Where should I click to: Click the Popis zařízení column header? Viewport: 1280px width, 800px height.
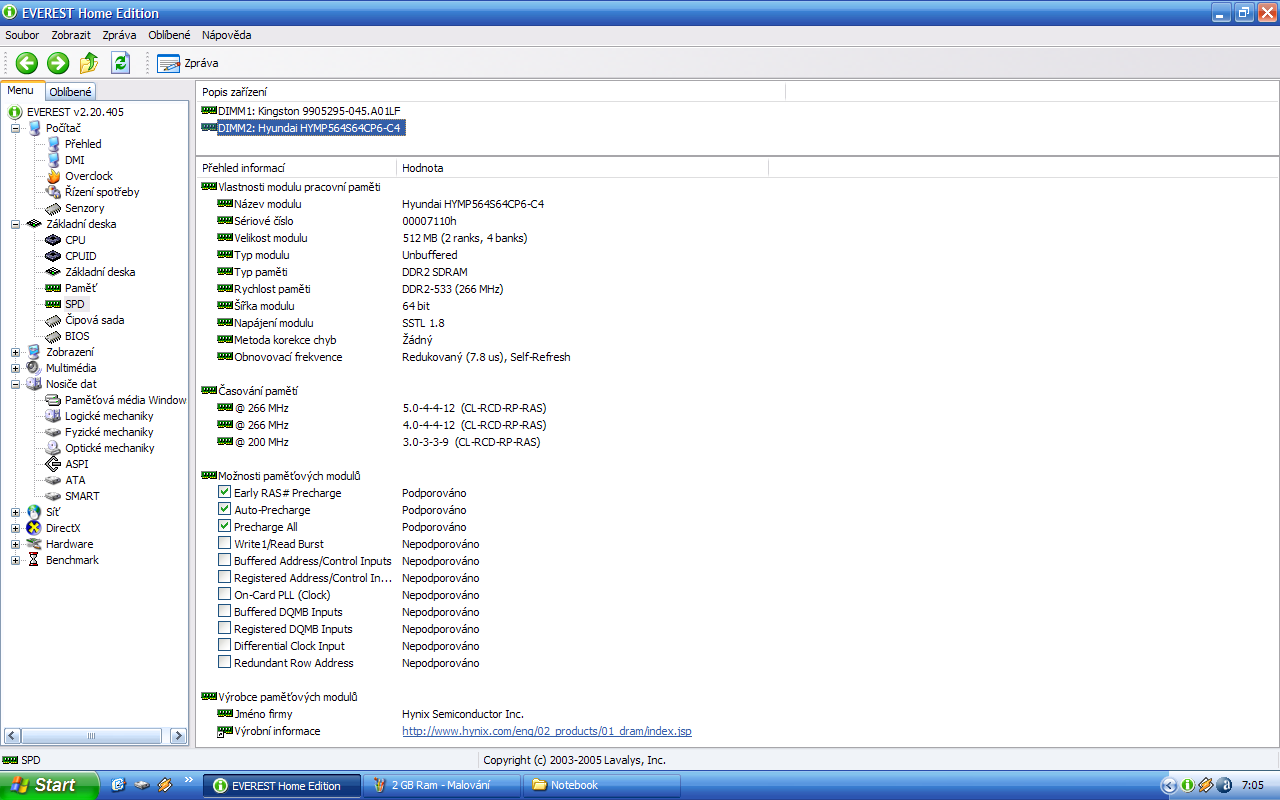pos(490,92)
